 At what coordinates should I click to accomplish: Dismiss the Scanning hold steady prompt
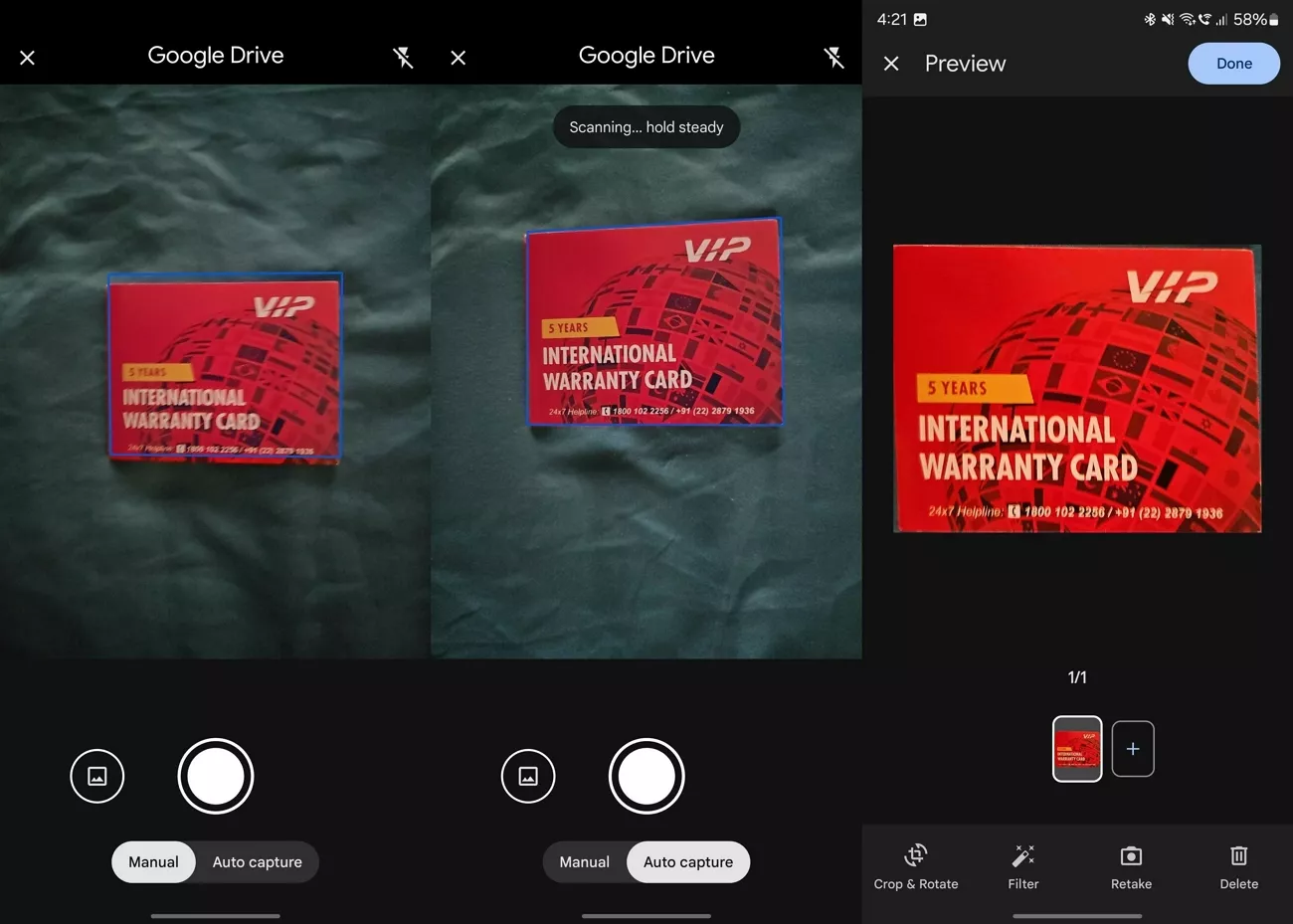[x=646, y=126]
